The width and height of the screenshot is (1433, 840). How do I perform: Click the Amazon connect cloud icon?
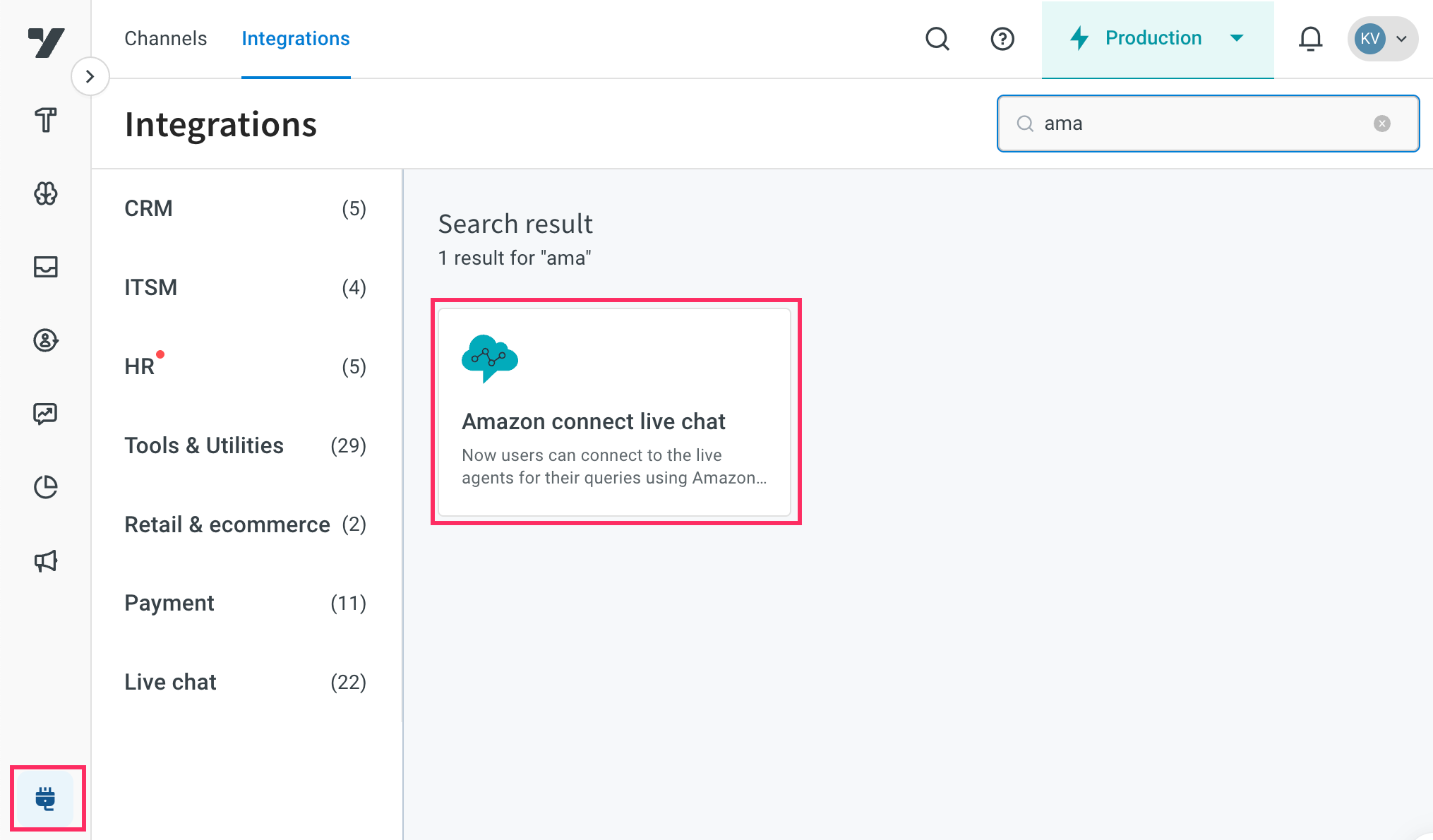489,359
